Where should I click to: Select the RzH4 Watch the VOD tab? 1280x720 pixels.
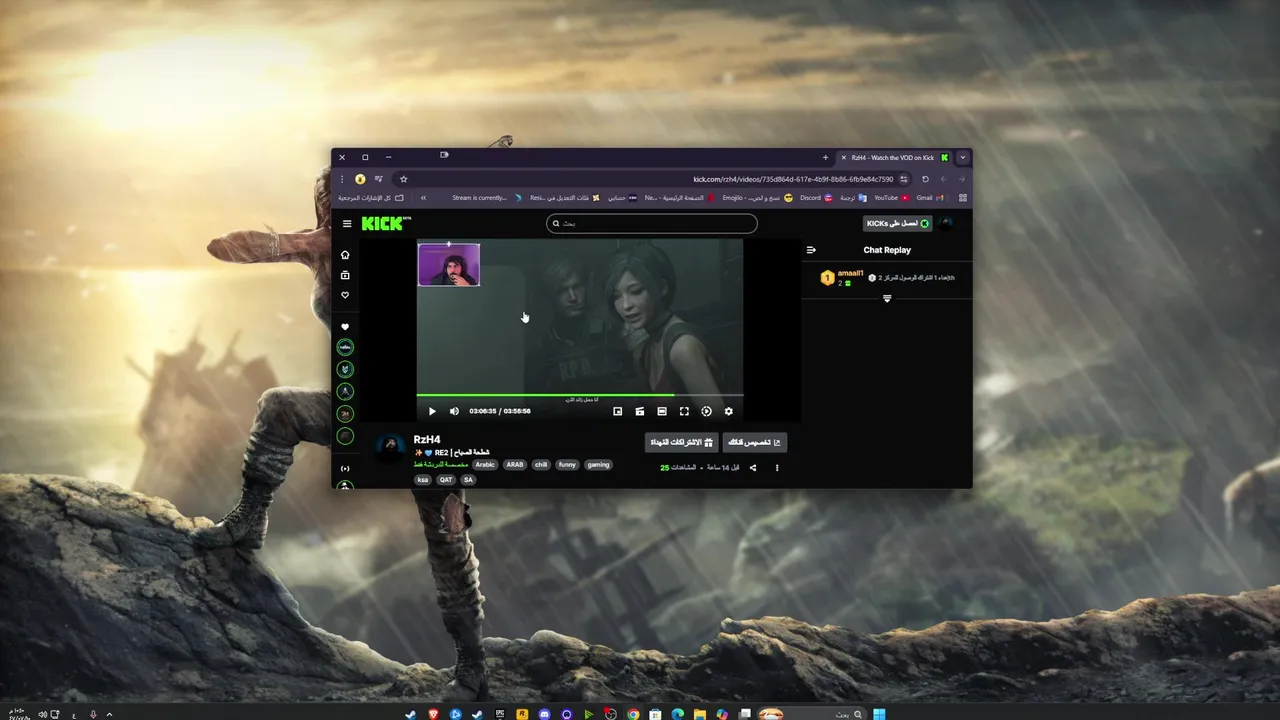click(894, 157)
